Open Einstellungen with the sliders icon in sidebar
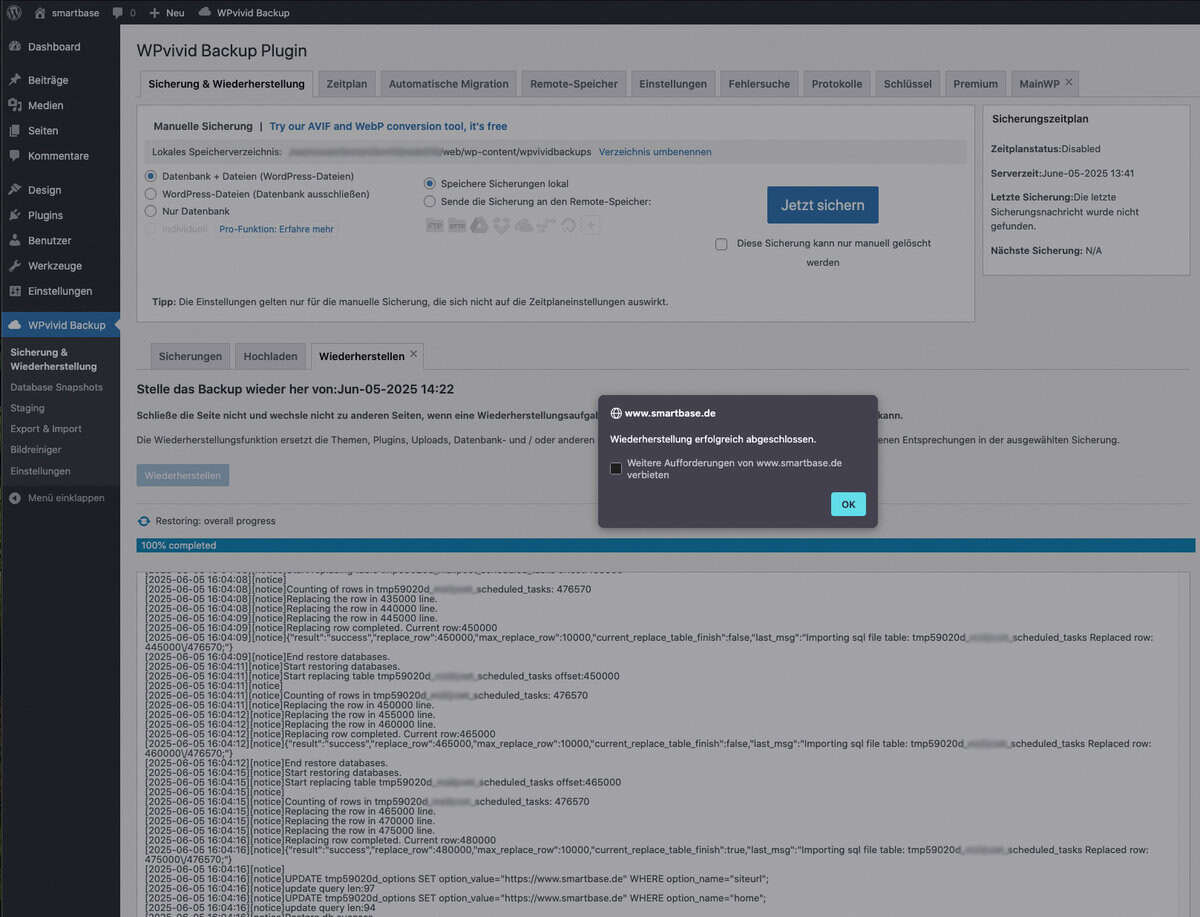Image resolution: width=1200 pixels, height=917 pixels. coord(60,291)
